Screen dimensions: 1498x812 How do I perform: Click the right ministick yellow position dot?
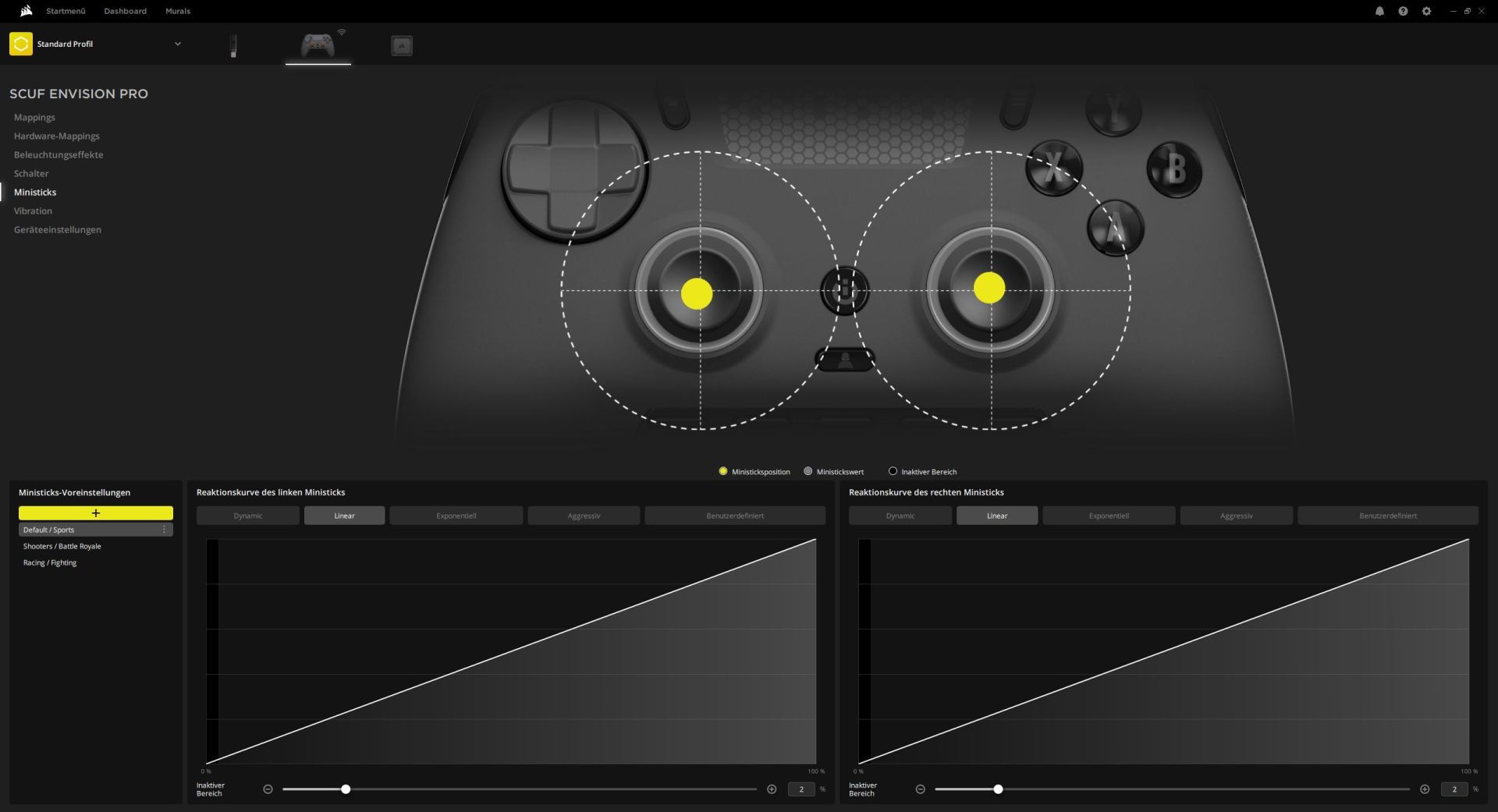989,288
